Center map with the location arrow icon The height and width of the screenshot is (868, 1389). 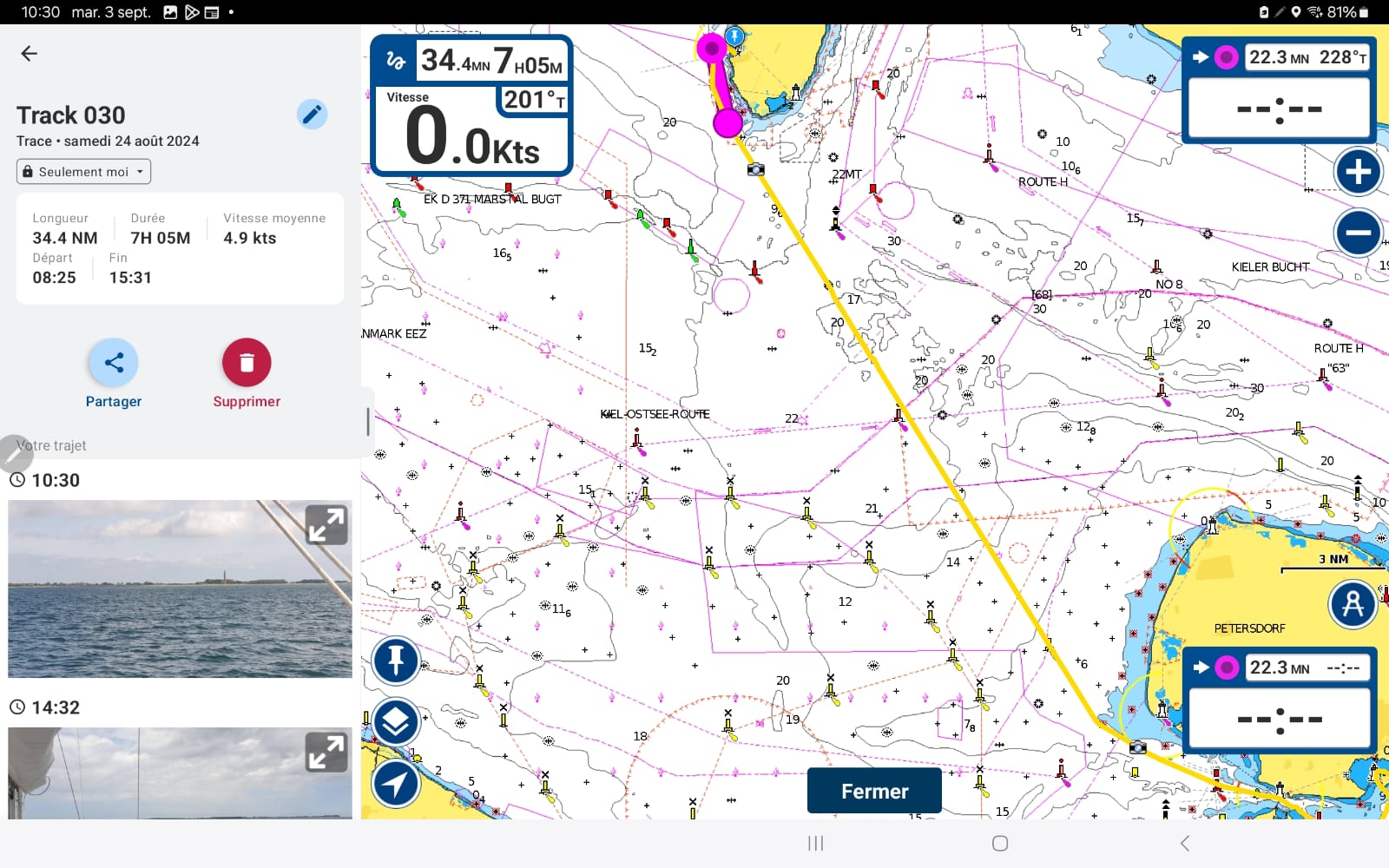(x=396, y=782)
